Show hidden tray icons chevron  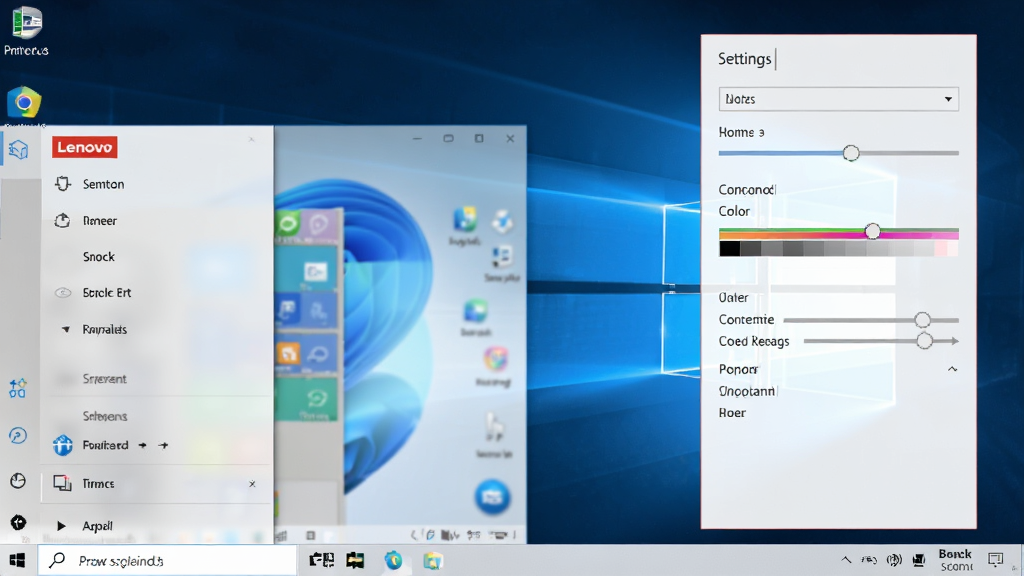point(846,560)
